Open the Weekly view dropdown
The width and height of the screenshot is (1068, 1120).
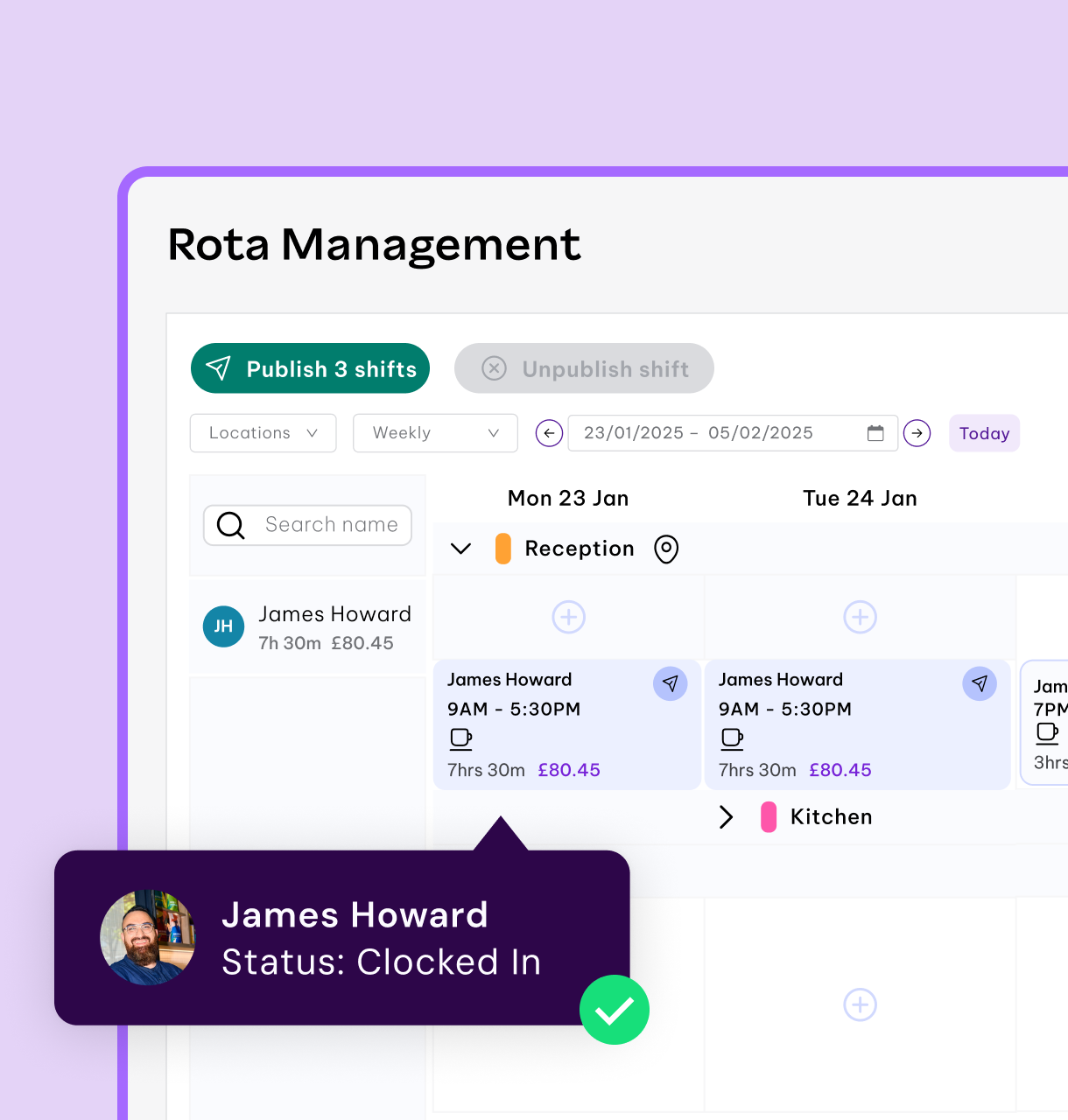click(435, 433)
